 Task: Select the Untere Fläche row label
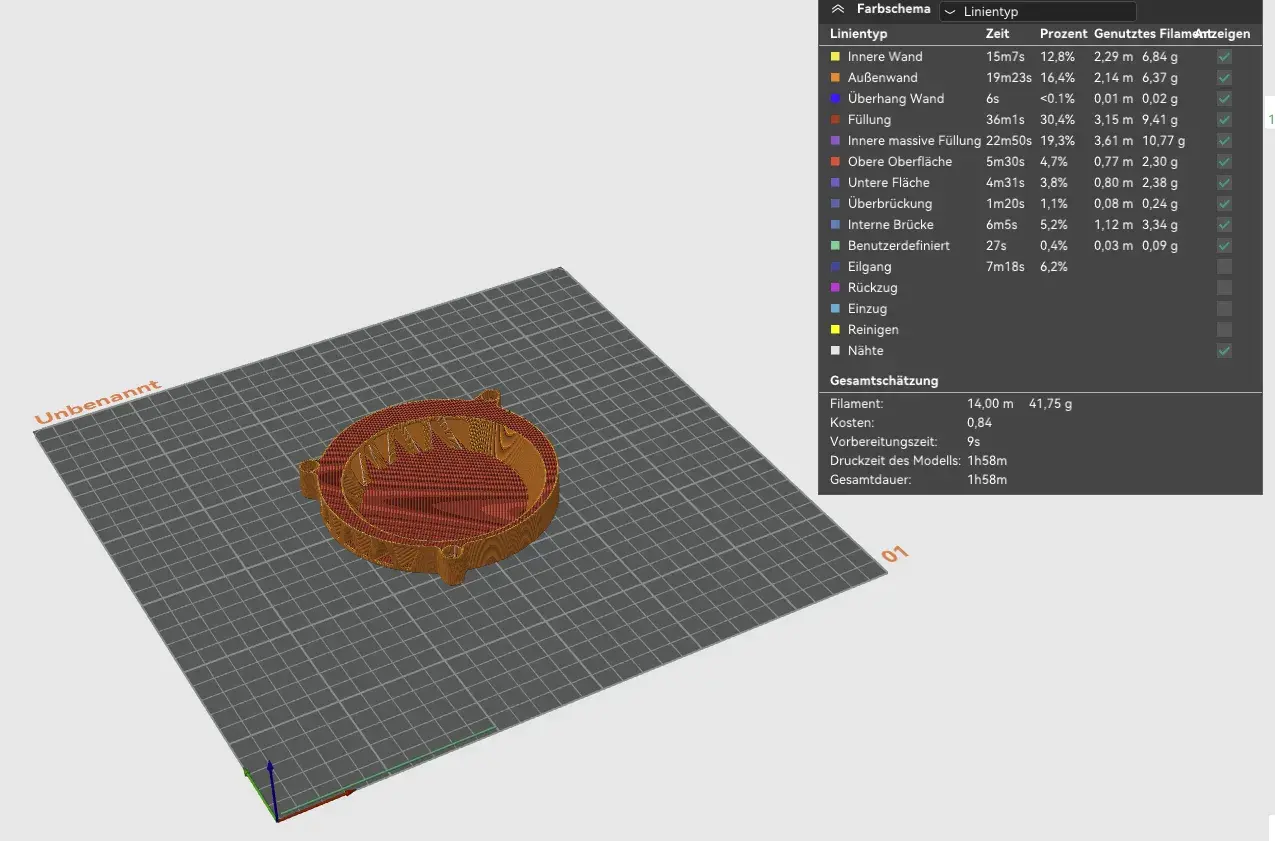tap(889, 183)
